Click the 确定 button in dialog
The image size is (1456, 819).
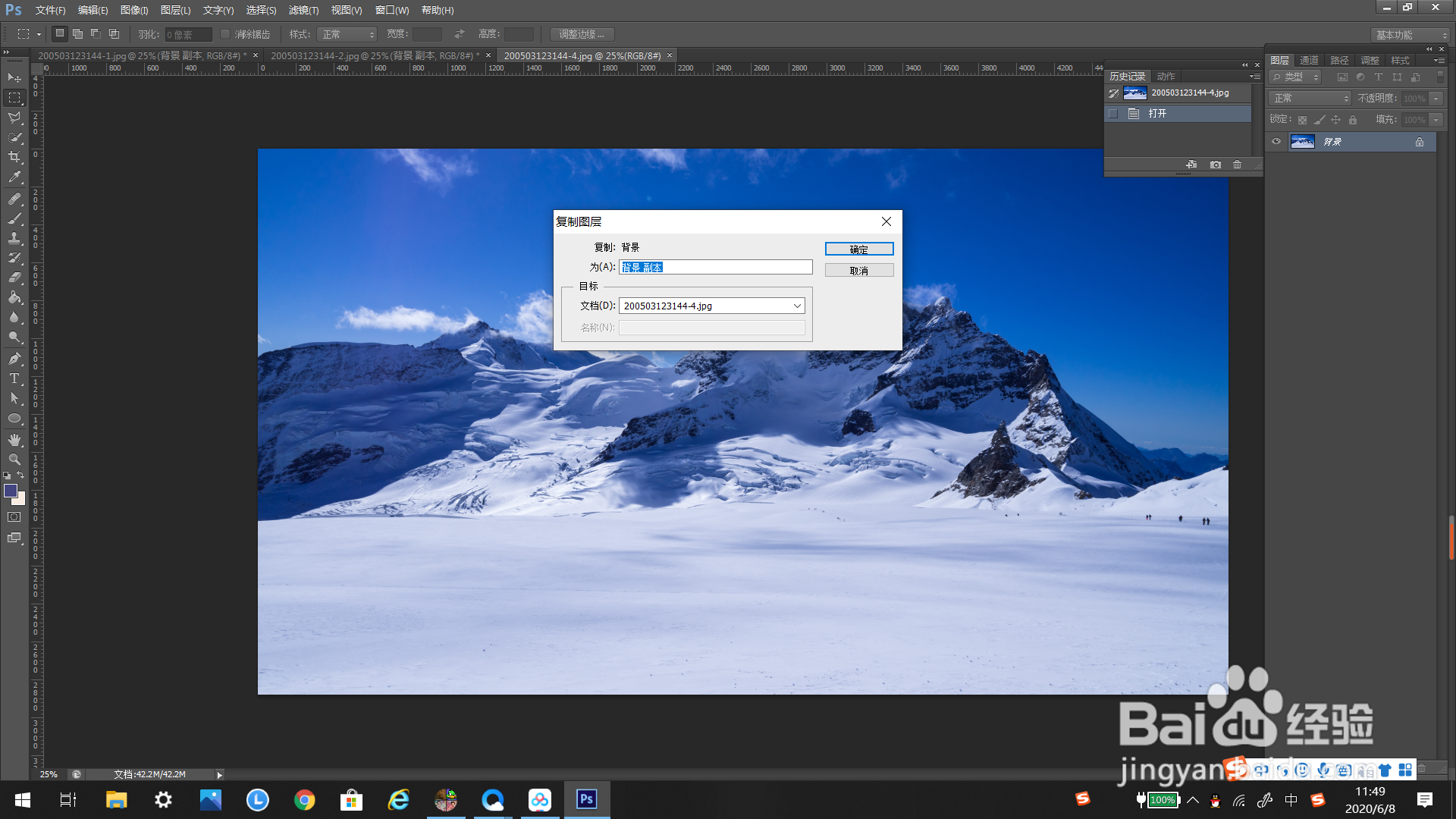point(858,249)
